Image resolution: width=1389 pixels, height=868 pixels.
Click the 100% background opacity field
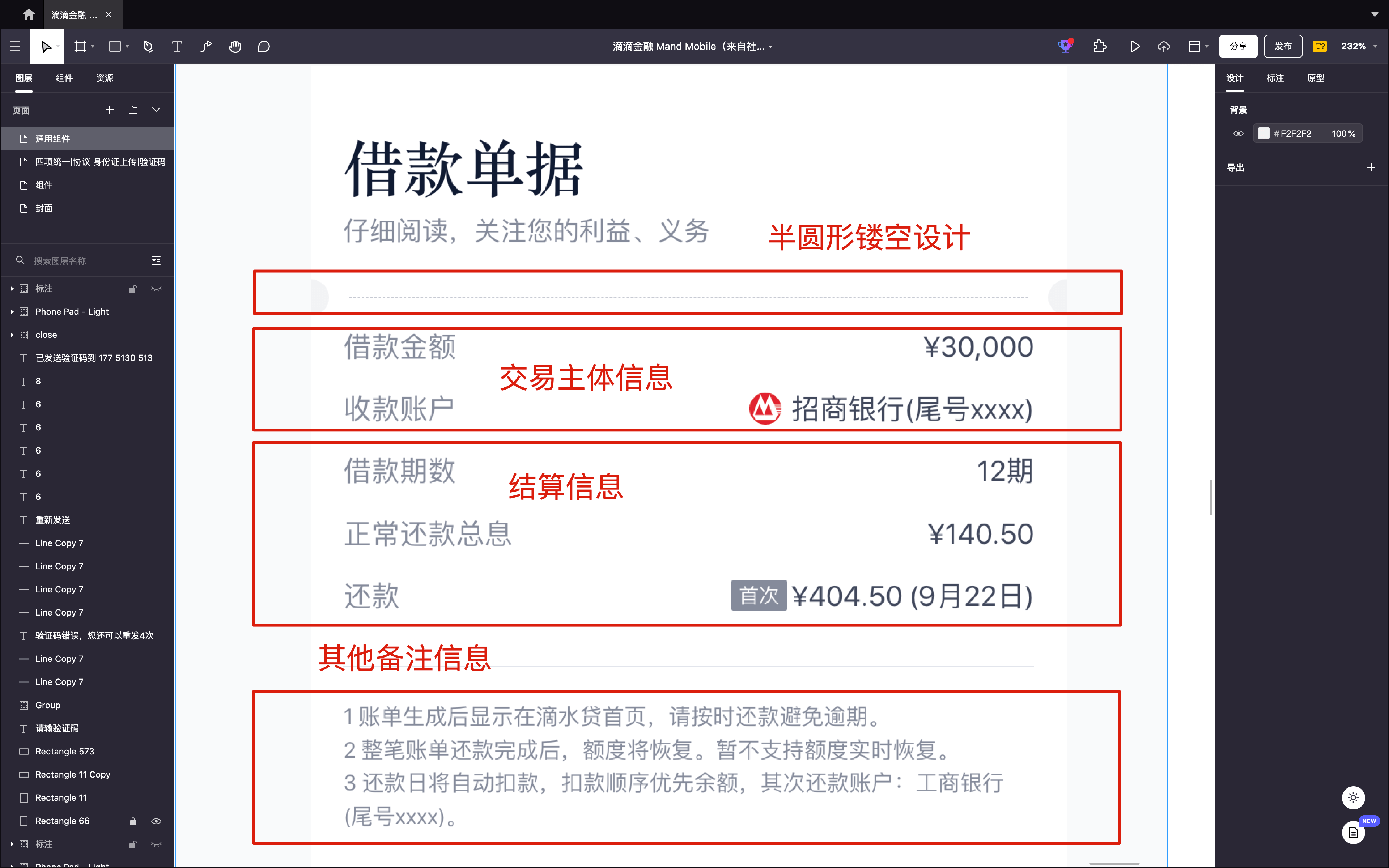click(1343, 133)
